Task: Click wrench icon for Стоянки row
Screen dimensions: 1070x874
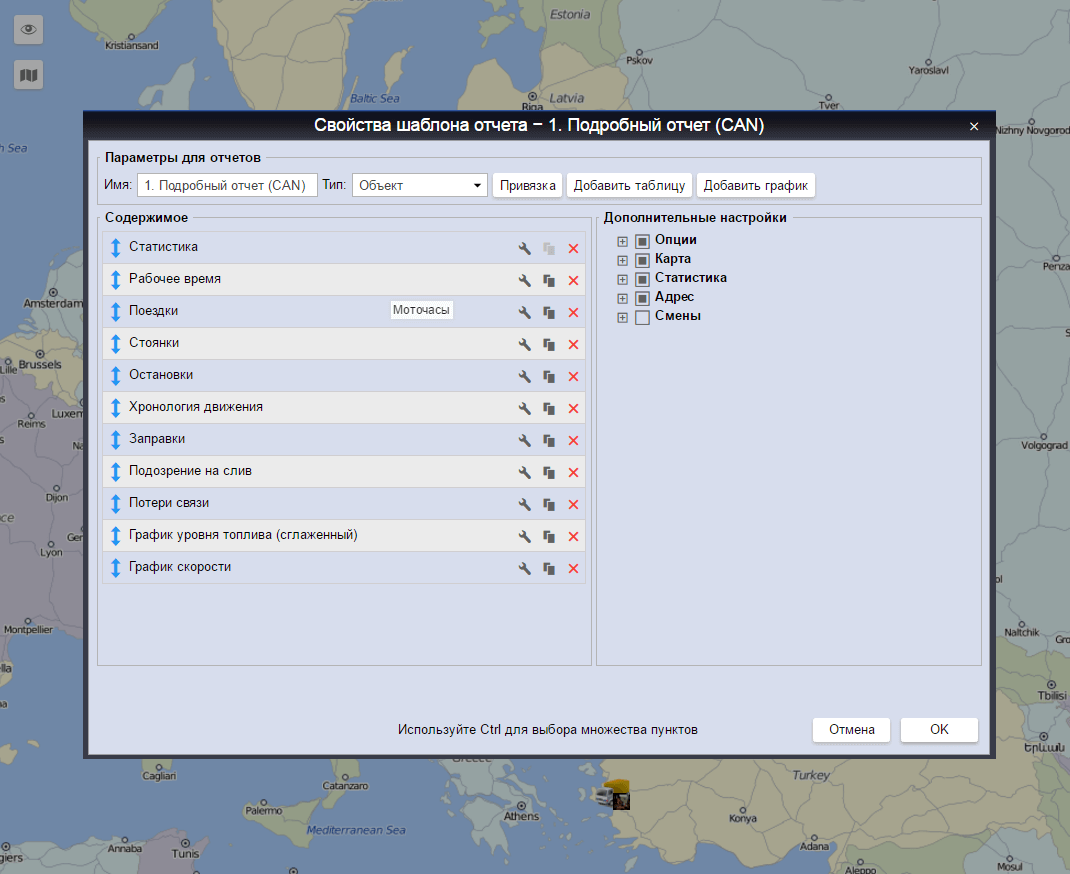Action: (x=524, y=345)
